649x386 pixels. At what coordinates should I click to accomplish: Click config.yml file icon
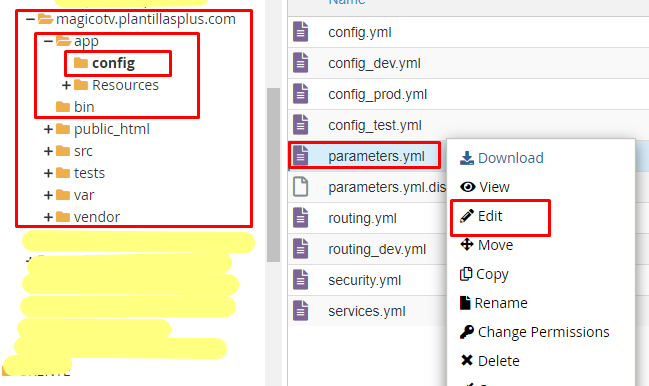[x=300, y=32]
